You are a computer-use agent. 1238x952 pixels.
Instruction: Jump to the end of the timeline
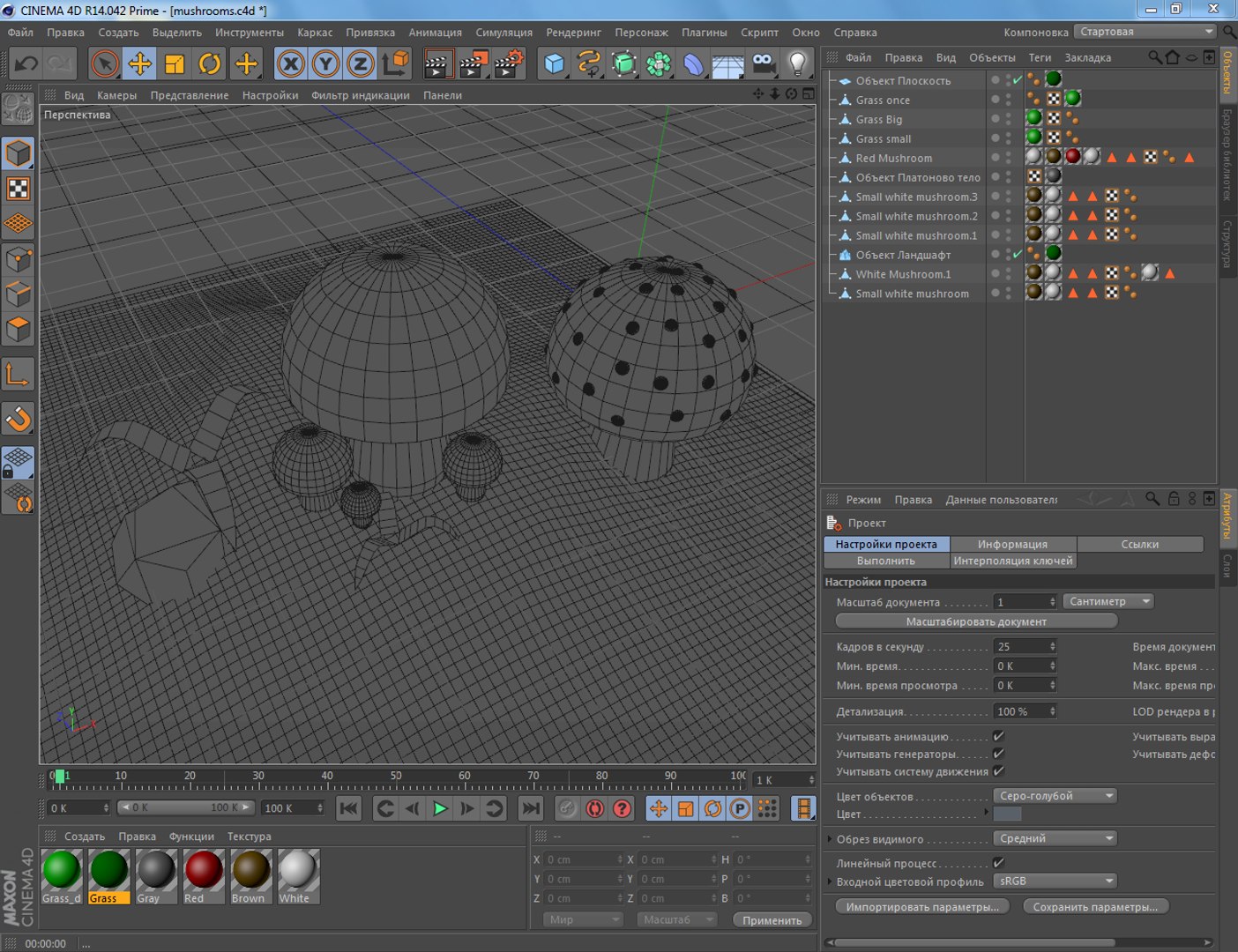(x=531, y=808)
